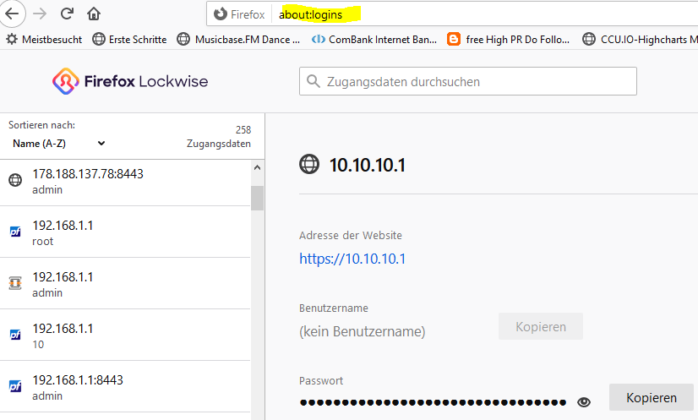Select the 178.188.137.78:8443 admin login
The height and width of the screenshot is (420, 698).
125,181
